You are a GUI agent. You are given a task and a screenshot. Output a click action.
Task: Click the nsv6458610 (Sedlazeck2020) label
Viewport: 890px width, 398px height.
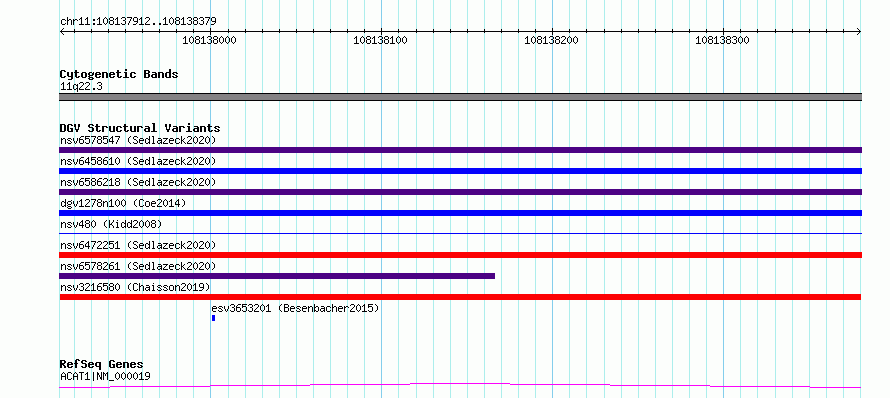(x=138, y=161)
